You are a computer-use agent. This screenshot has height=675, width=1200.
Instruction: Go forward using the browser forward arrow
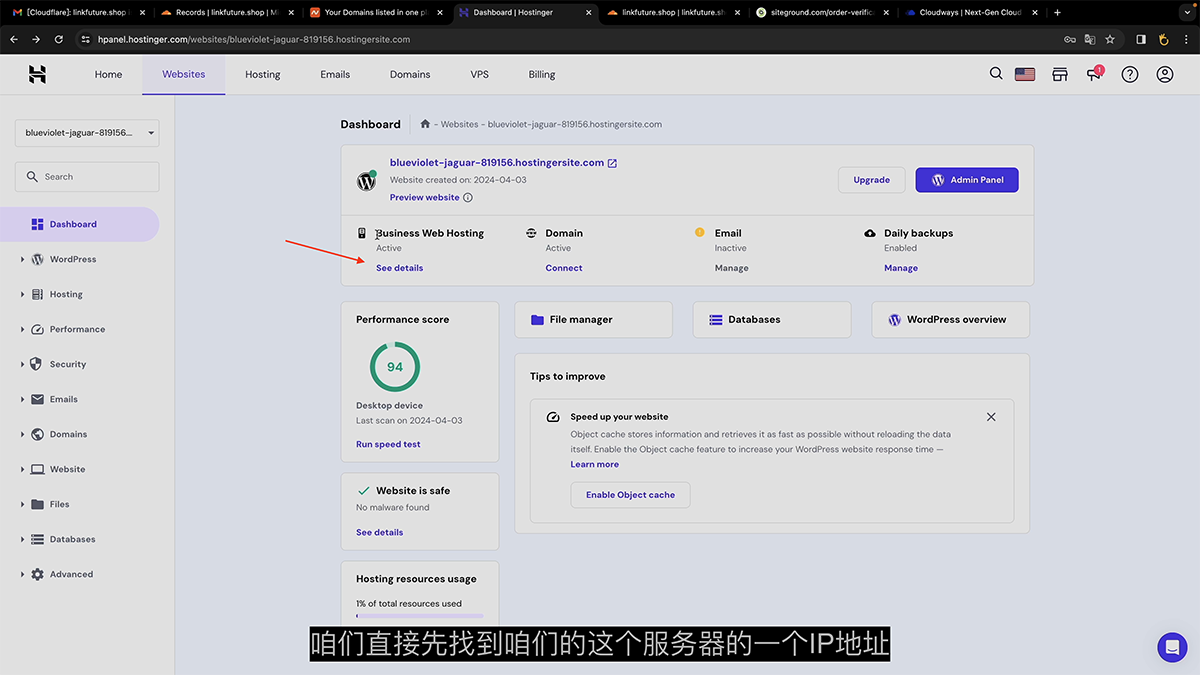click(x=36, y=39)
